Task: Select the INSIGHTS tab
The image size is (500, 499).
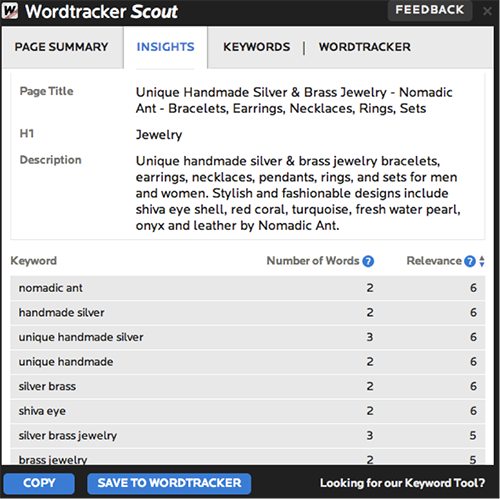Action: click(x=165, y=47)
